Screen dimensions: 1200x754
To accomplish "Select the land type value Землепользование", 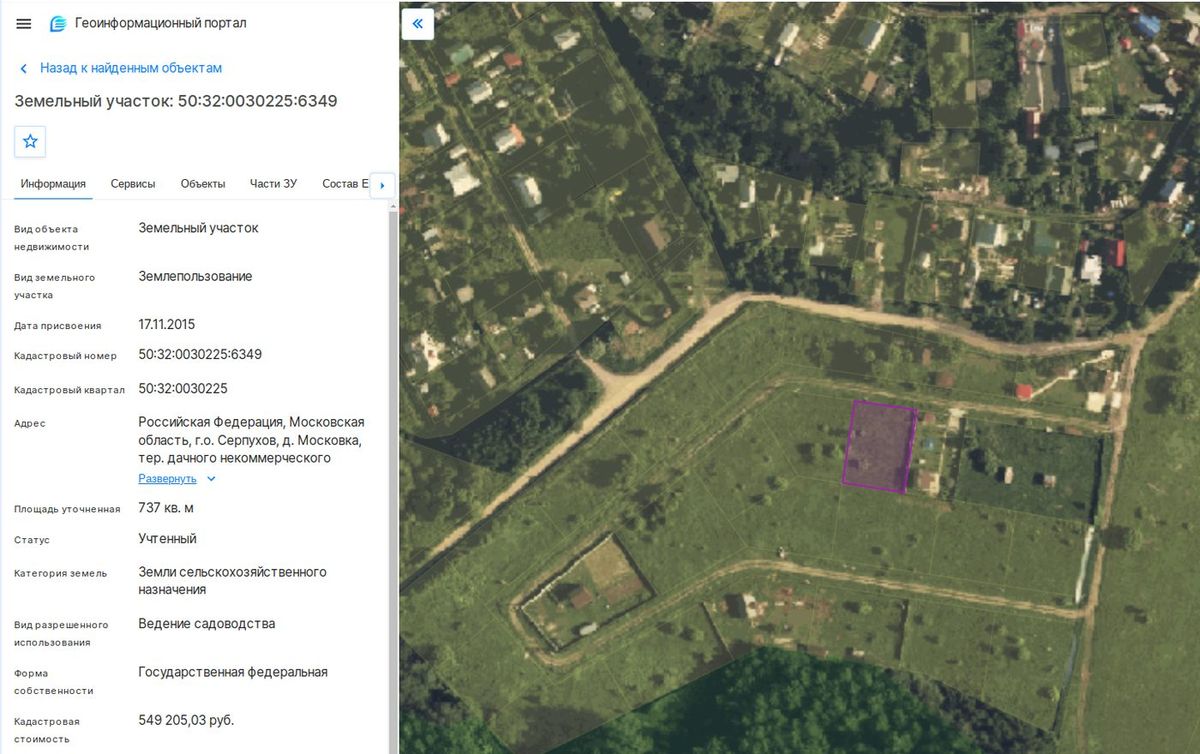I will click(x=195, y=276).
